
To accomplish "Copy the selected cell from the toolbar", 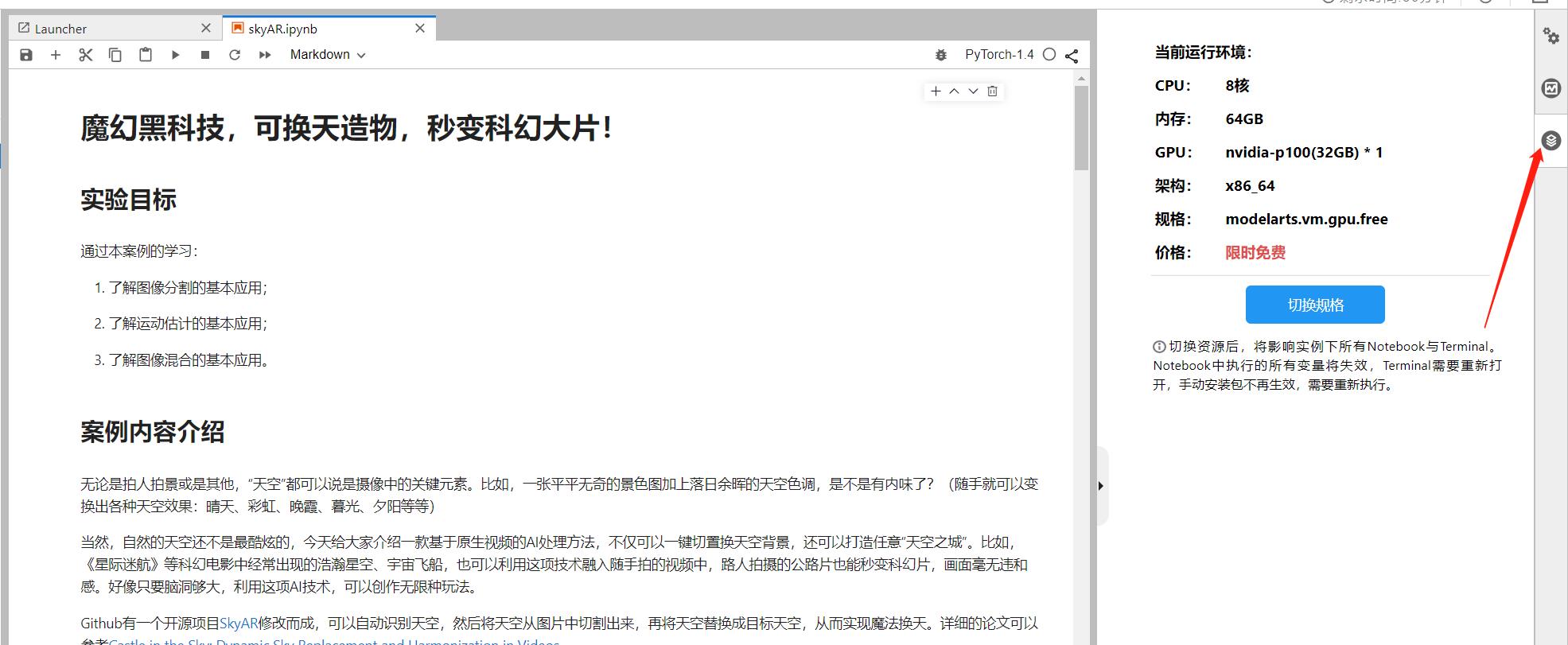I will click(115, 55).
